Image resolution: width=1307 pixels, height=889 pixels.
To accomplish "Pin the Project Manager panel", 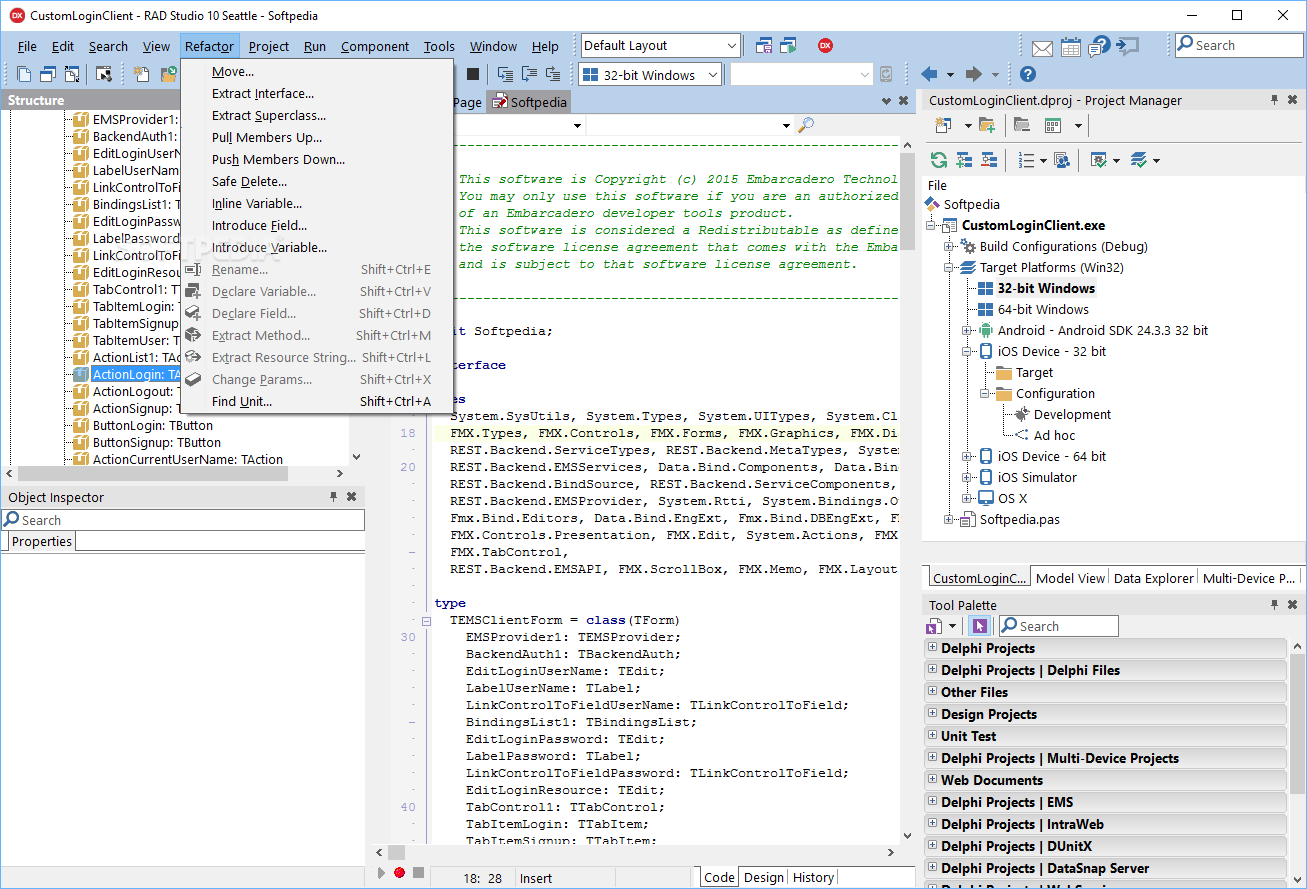I will 1275,100.
